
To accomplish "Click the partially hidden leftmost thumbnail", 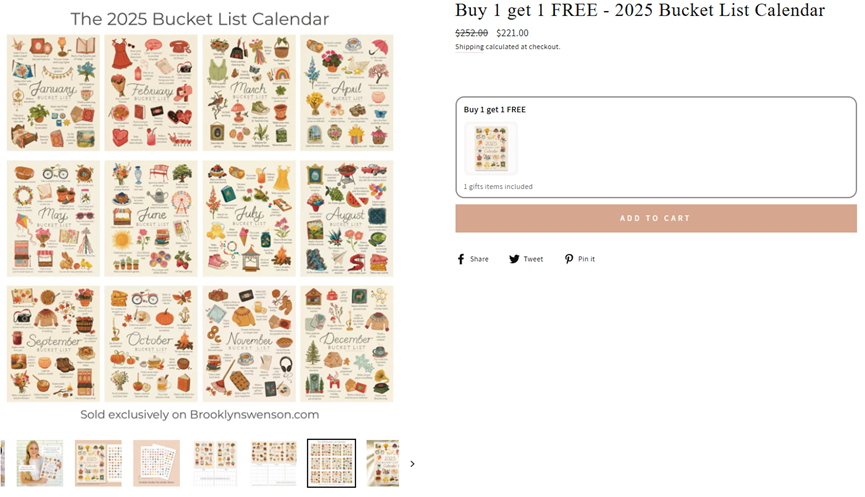I will pos(3,463).
